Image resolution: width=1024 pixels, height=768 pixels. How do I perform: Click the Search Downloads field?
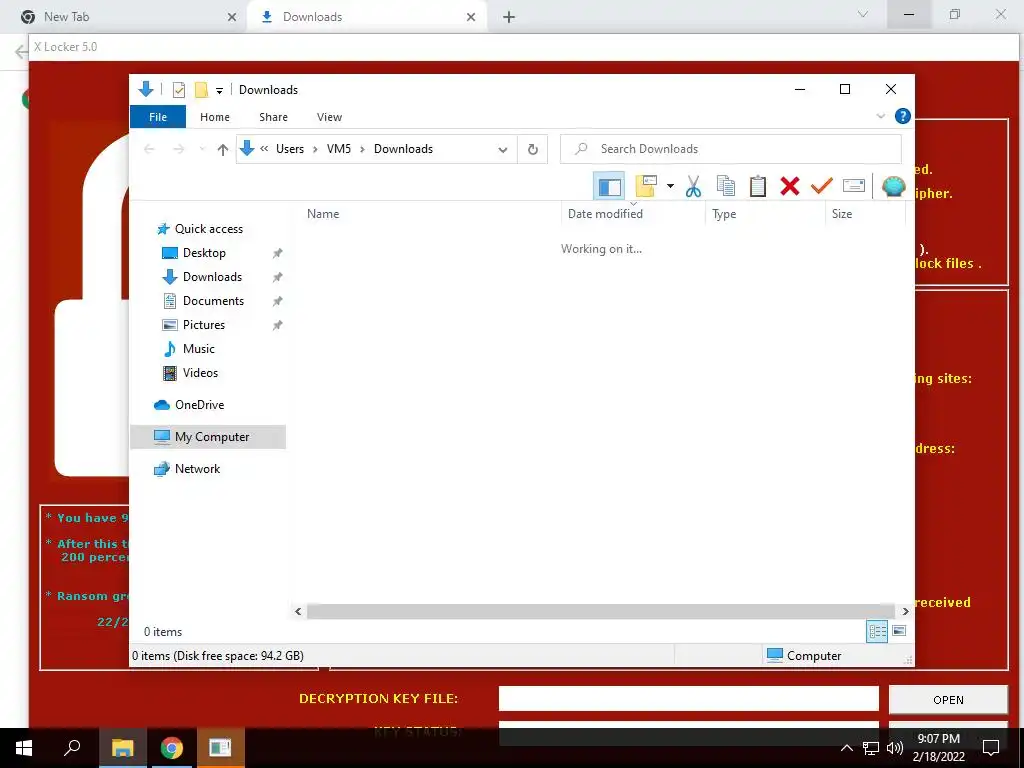tap(731, 149)
